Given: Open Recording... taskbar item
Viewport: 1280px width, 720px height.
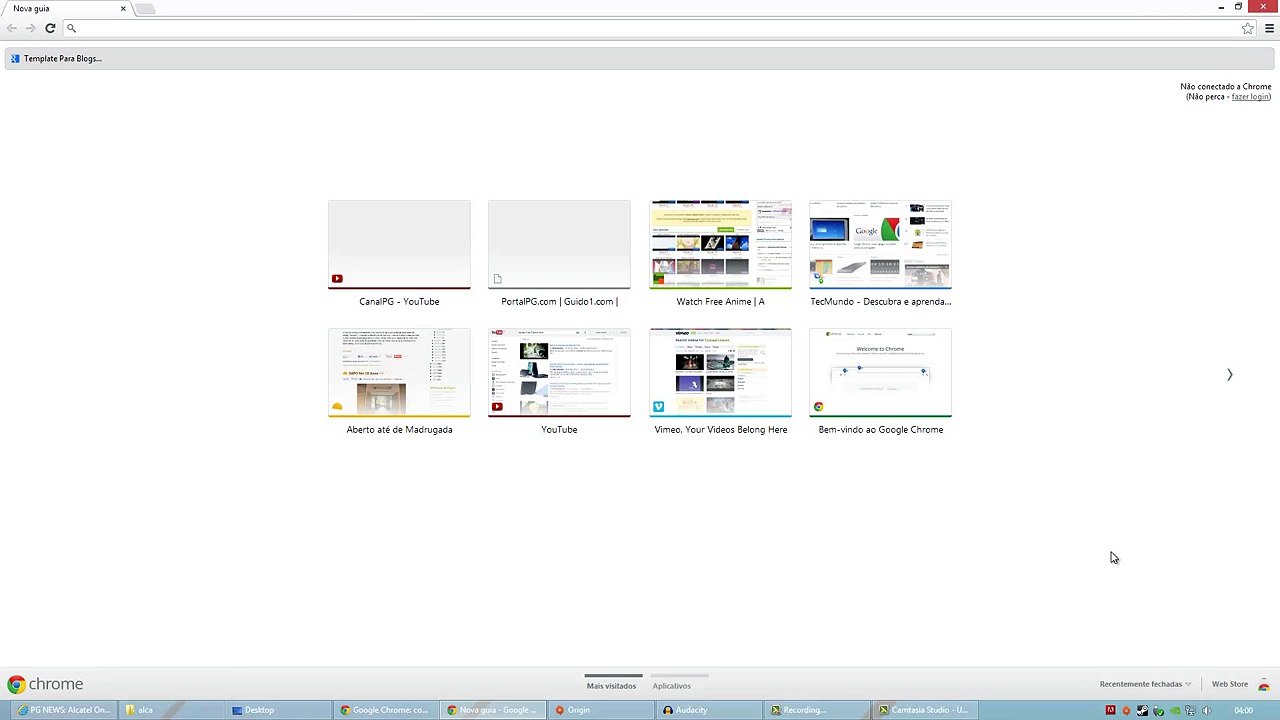Looking at the screenshot, I should coord(816,710).
